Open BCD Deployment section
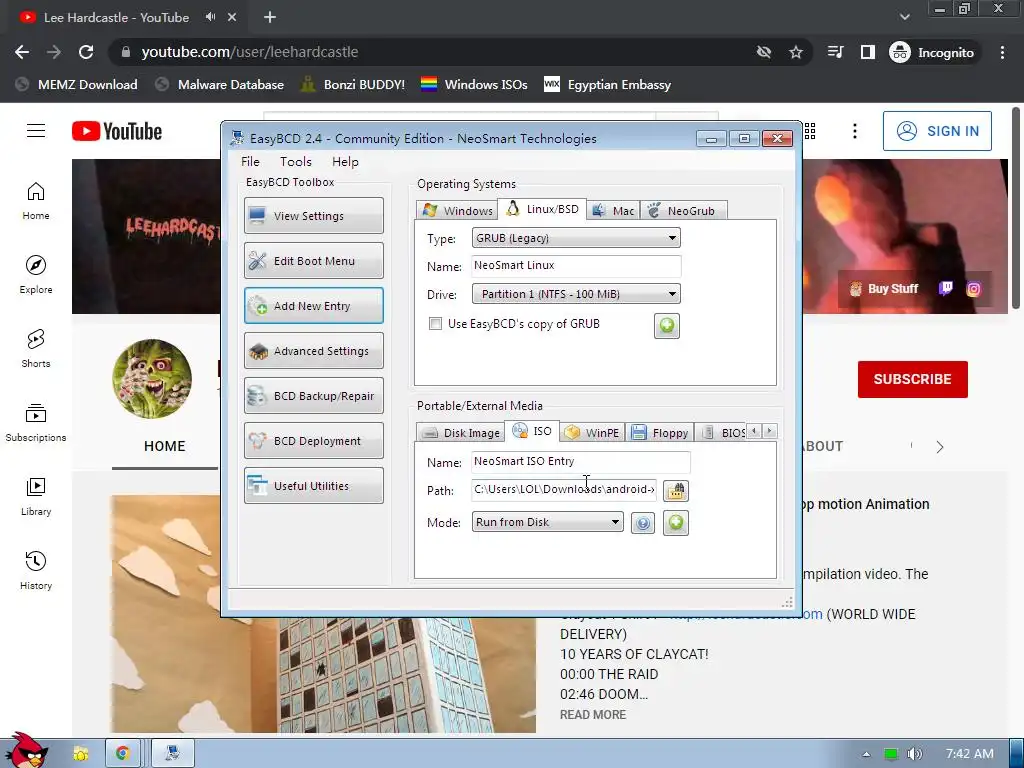Screen dimensions: 1024x768 (313, 441)
